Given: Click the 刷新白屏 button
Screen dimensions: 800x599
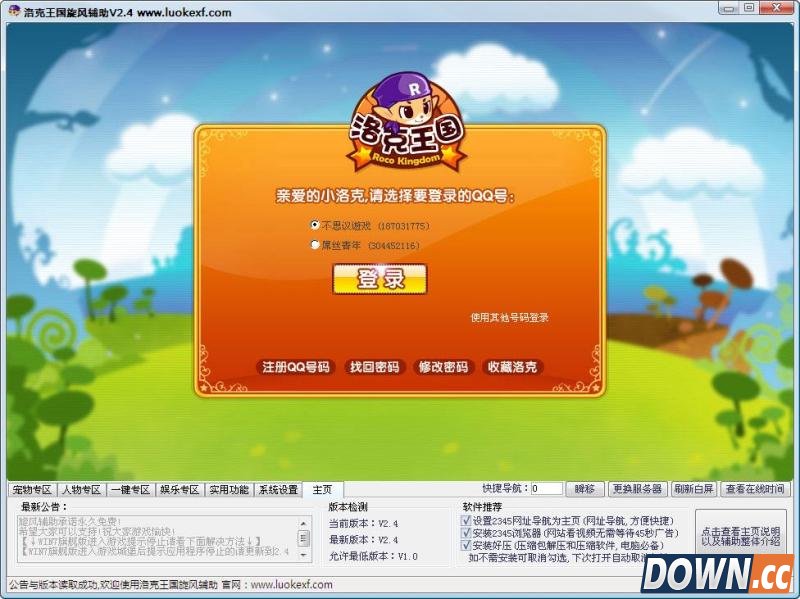Looking at the screenshot, I should [x=693, y=489].
